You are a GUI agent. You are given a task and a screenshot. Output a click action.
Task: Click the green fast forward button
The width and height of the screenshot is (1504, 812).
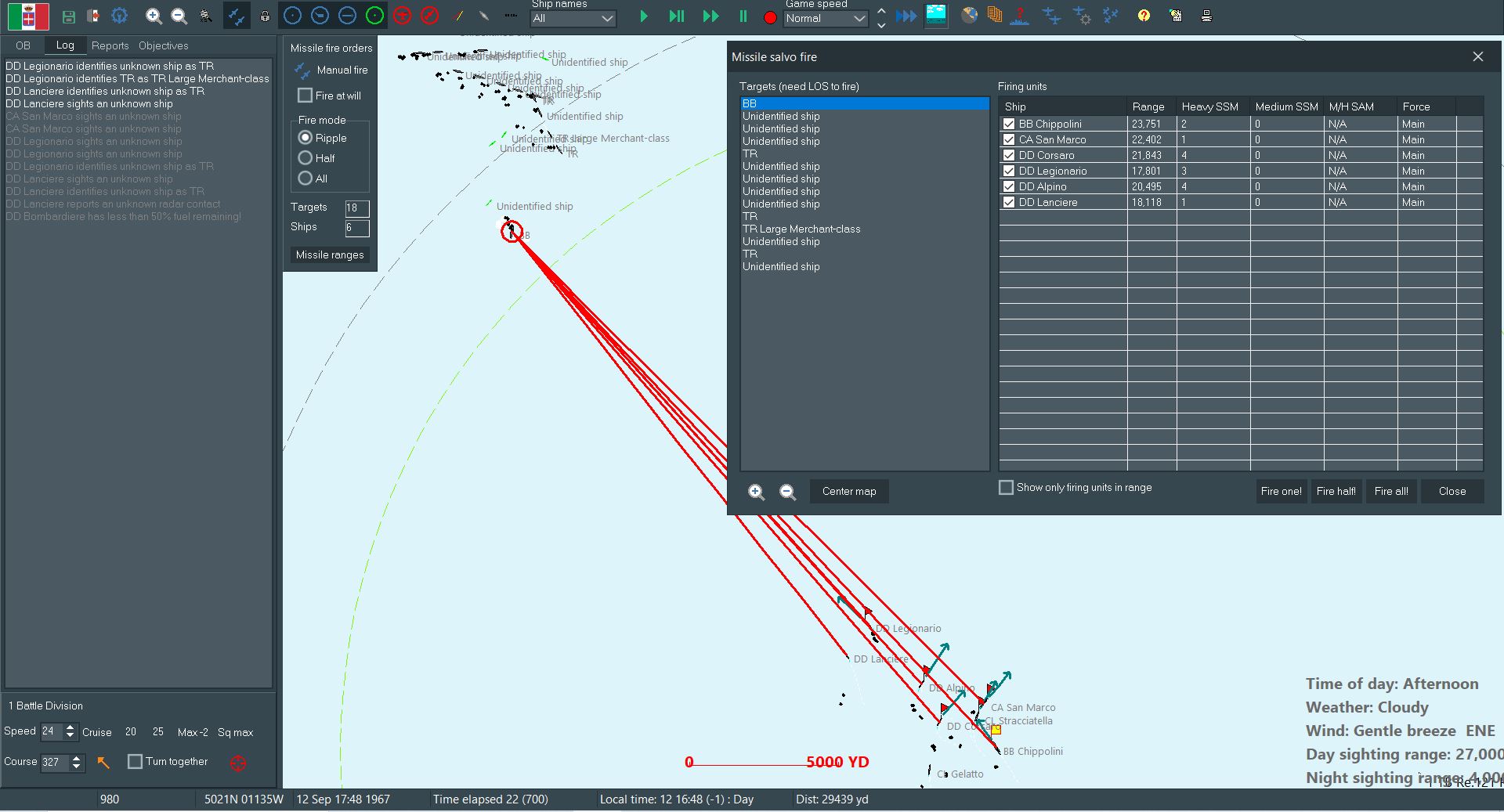[x=710, y=16]
